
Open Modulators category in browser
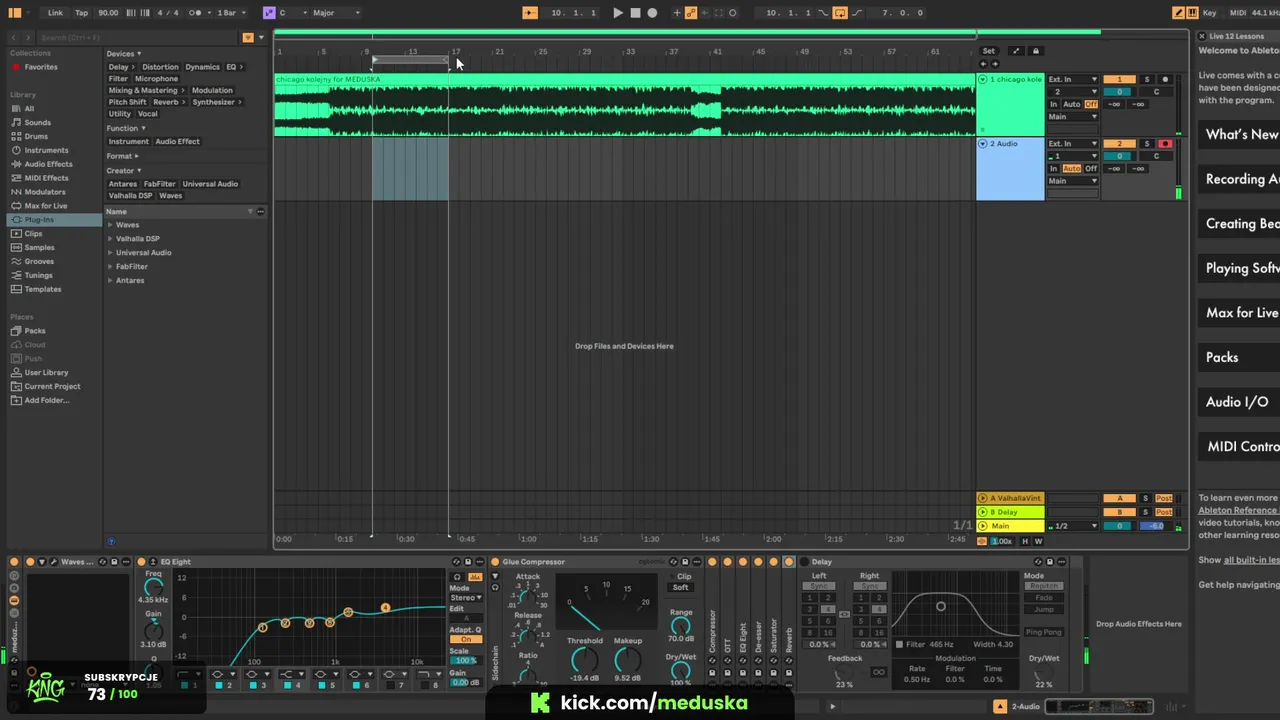point(45,192)
